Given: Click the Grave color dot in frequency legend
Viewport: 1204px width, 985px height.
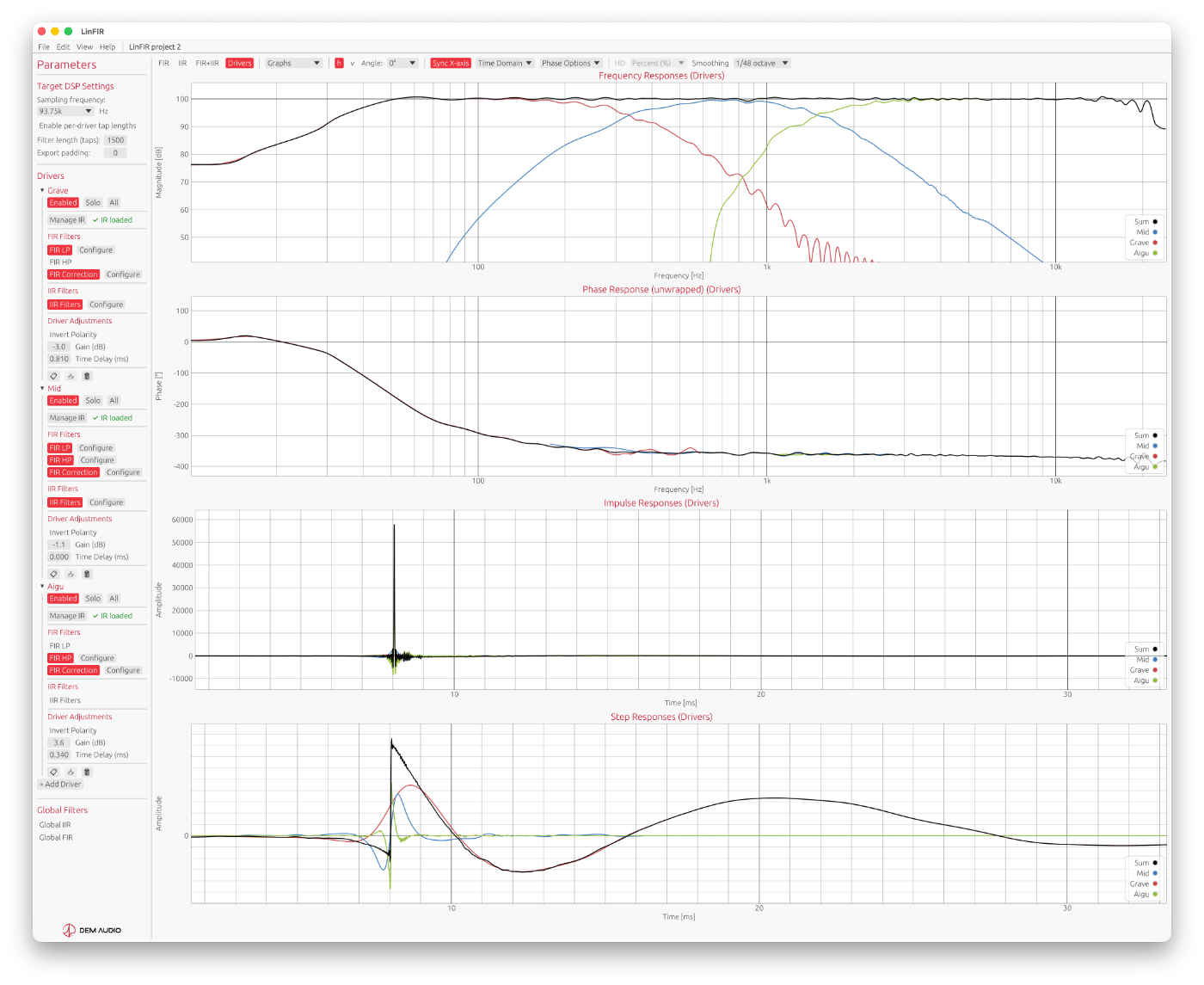Looking at the screenshot, I should tap(1155, 243).
